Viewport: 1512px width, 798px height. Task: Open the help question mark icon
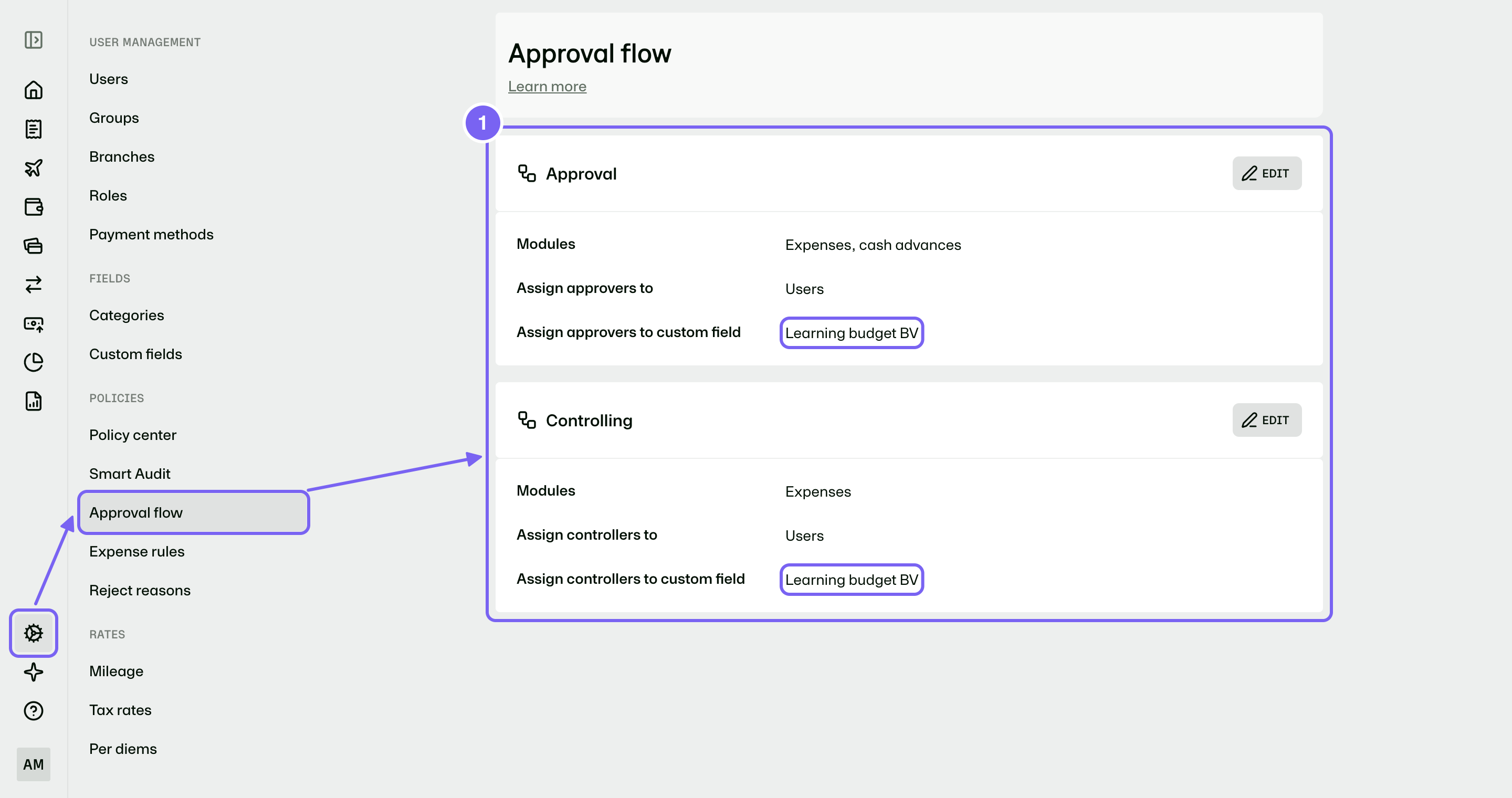click(x=34, y=710)
